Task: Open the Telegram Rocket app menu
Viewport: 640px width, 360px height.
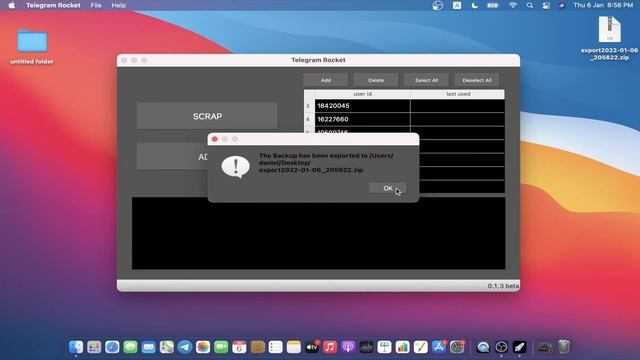Action: click(x=53, y=5)
